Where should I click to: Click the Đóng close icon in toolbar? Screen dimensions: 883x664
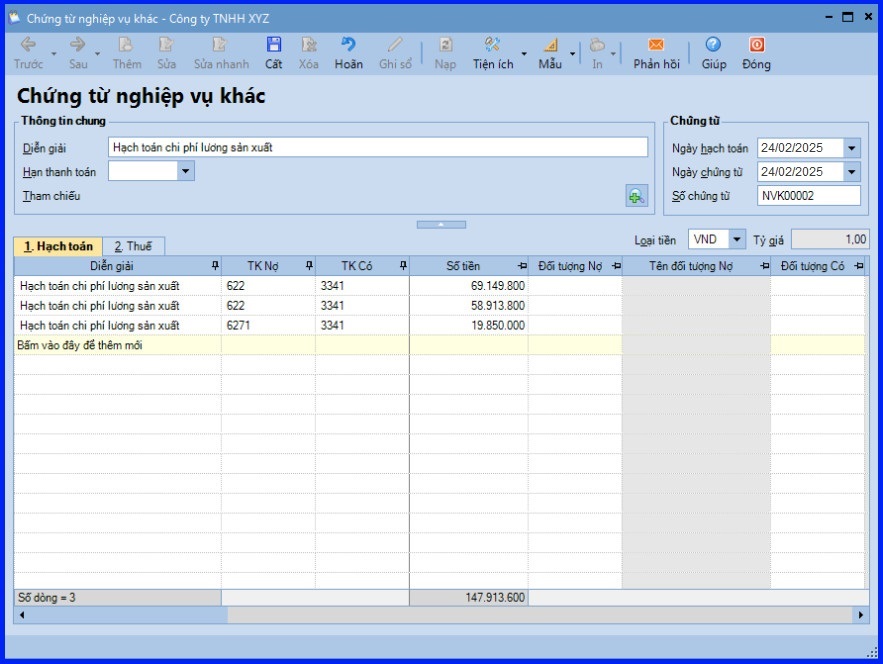click(756, 45)
